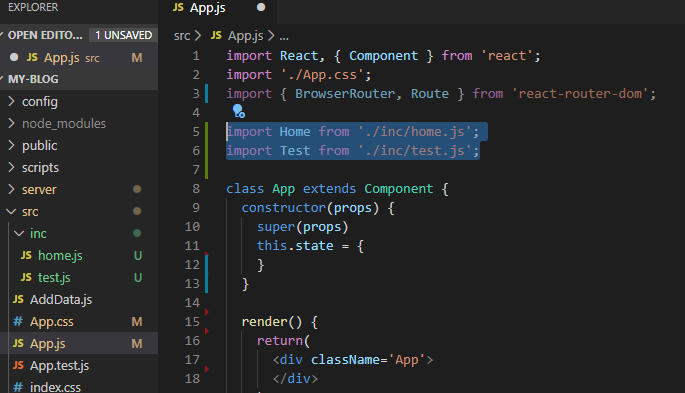Click U status badge of home.js
685x393 pixels.
pyautogui.click(x=138, y=255)
